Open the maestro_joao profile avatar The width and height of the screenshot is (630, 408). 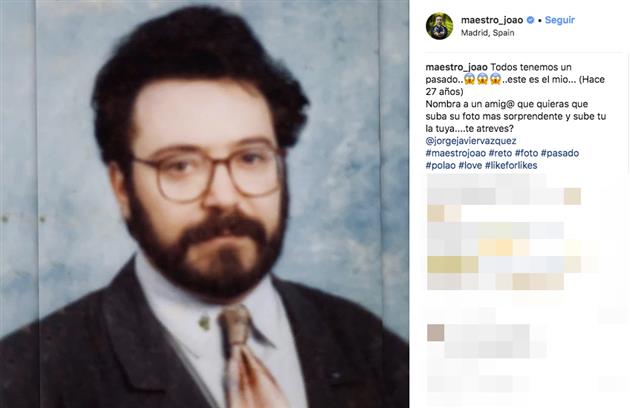pyautogui.click(x=439, y=26)
